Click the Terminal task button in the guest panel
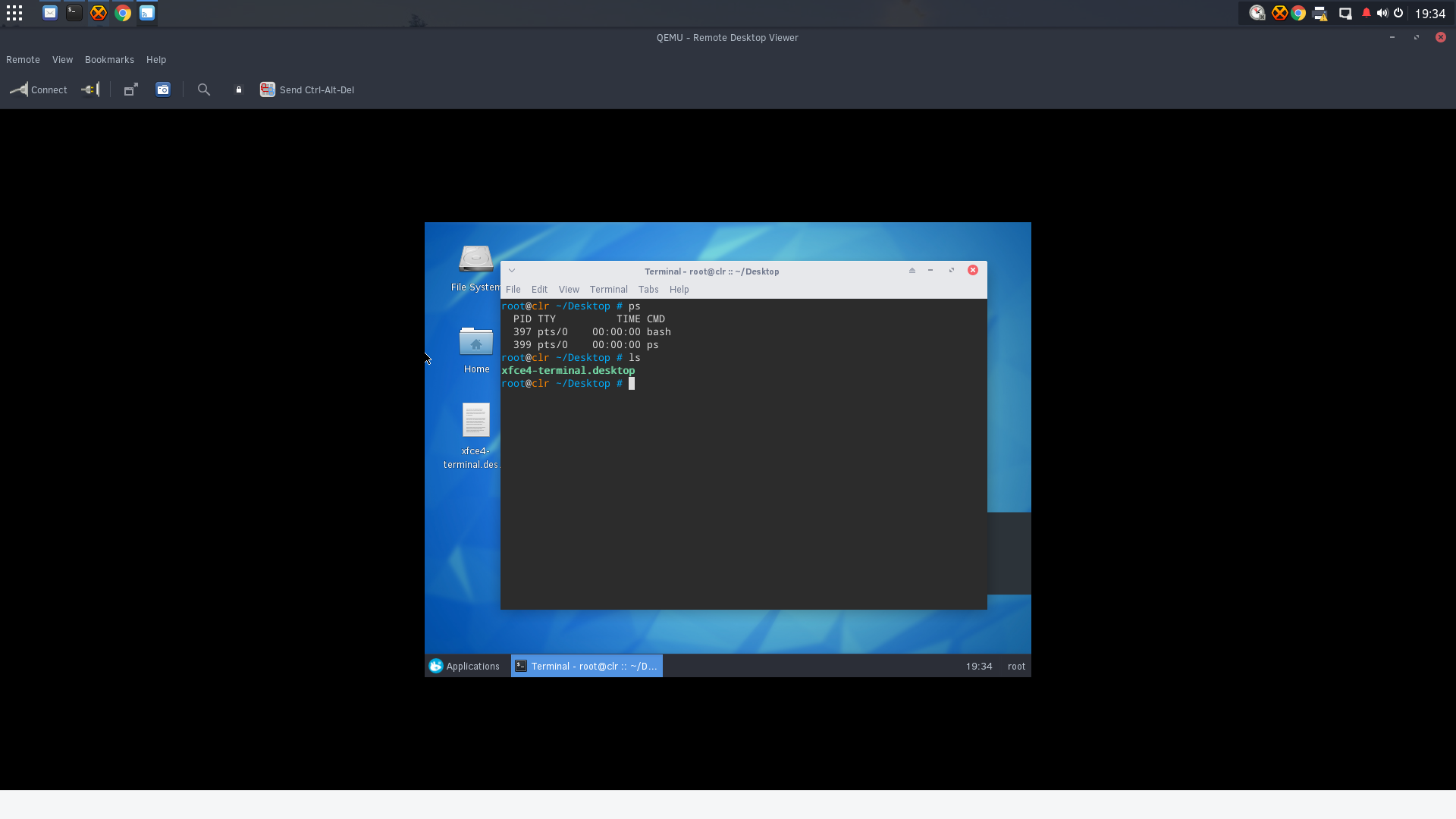Image resolution: width=1456 pixels, height=819 pixels. [x=587, y=667]
